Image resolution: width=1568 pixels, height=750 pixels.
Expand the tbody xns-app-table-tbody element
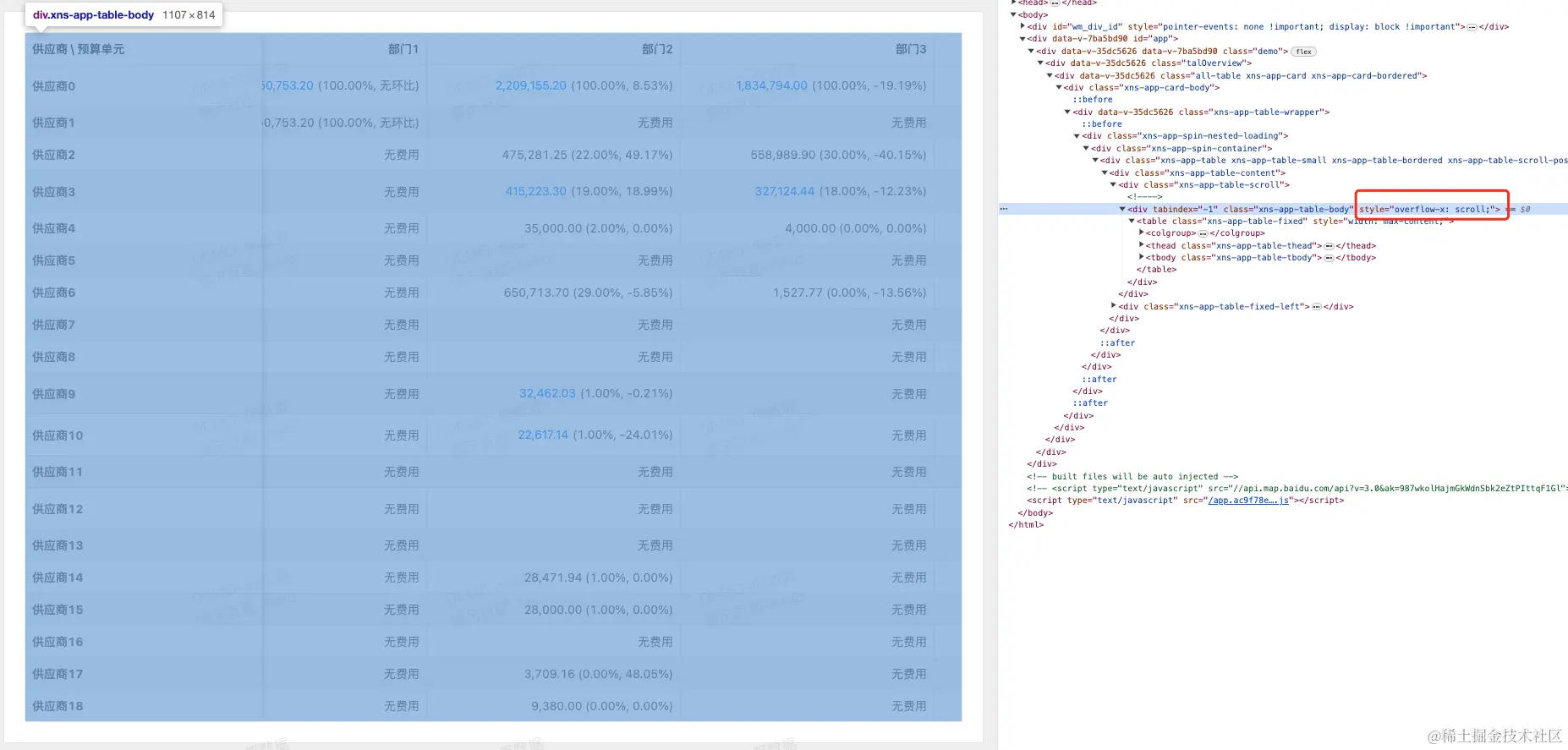click(1141, 258)
